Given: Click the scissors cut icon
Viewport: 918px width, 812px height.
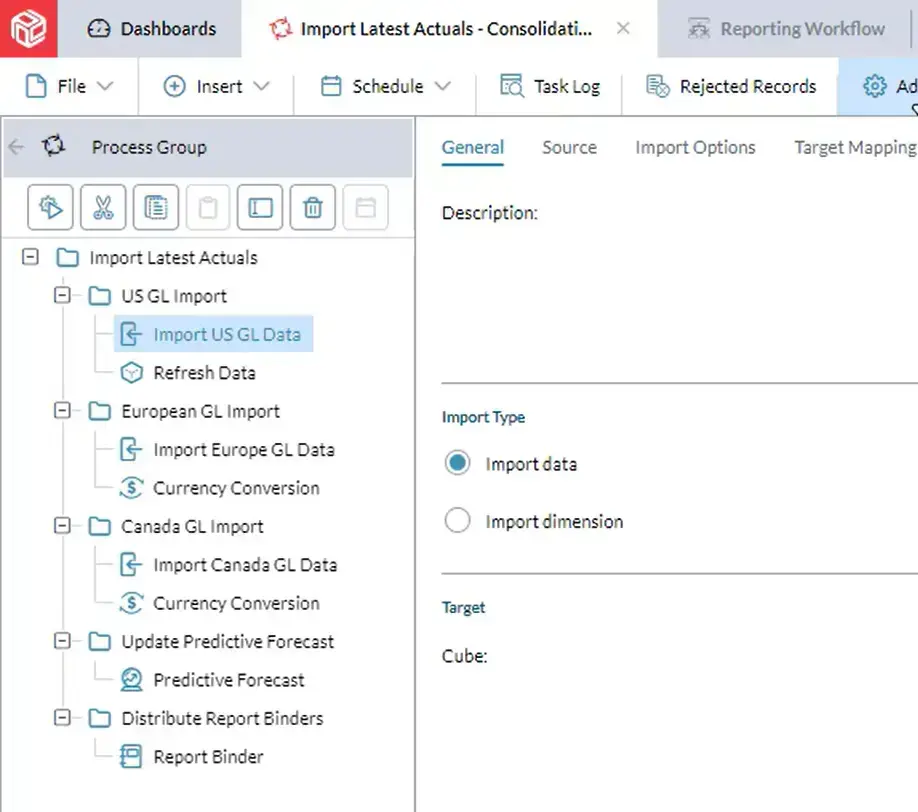Looking at the screenshot, I should (103, 207).
